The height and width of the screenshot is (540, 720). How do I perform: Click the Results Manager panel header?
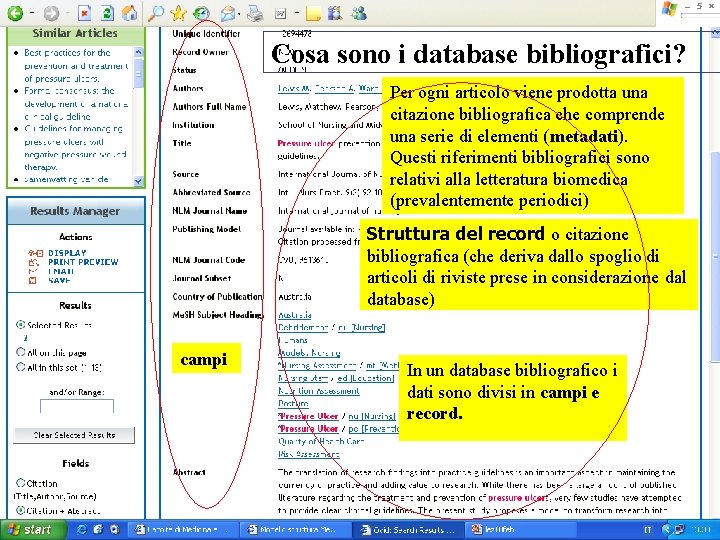pos(76,211)
